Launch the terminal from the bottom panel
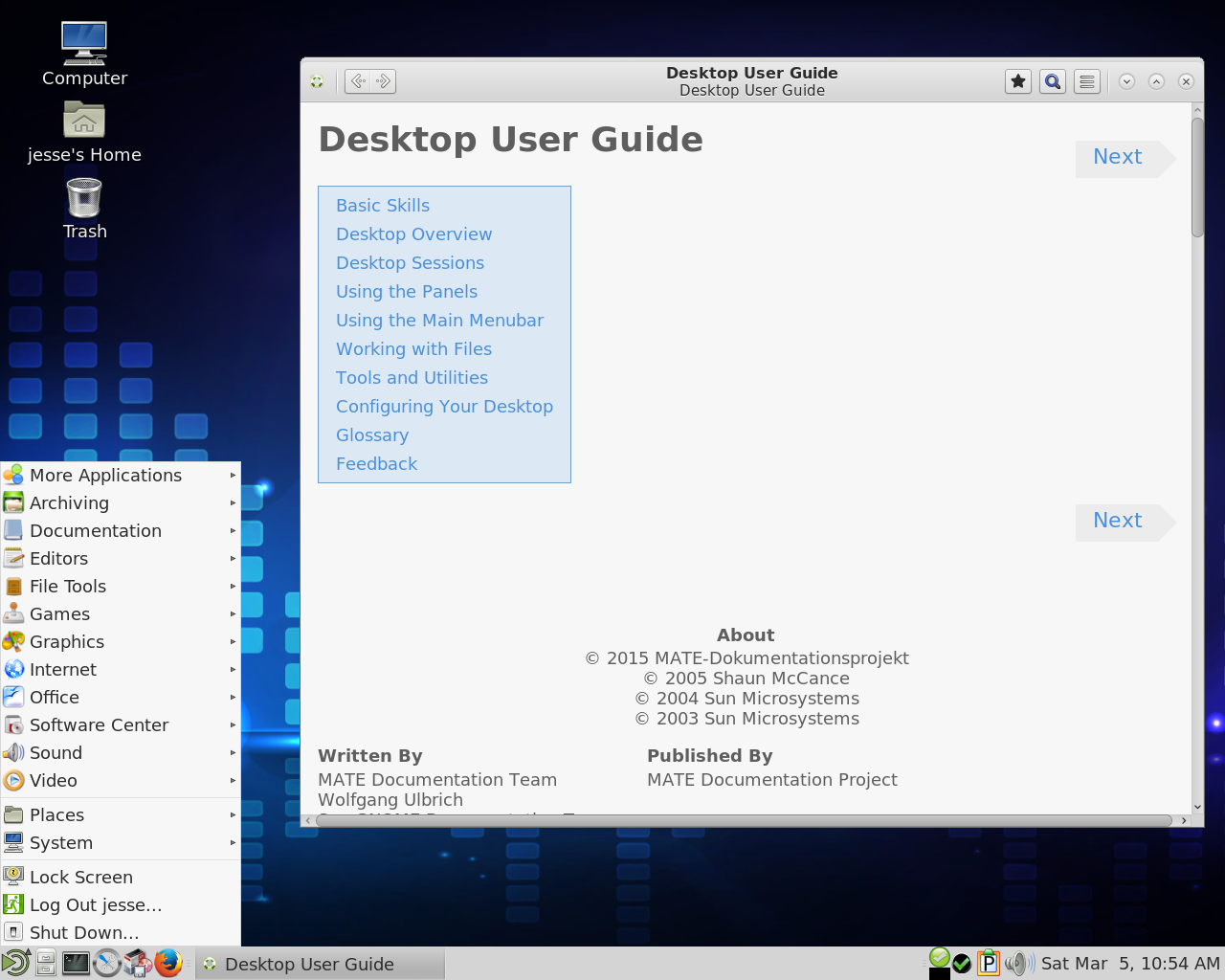 (x=76, y=963)
